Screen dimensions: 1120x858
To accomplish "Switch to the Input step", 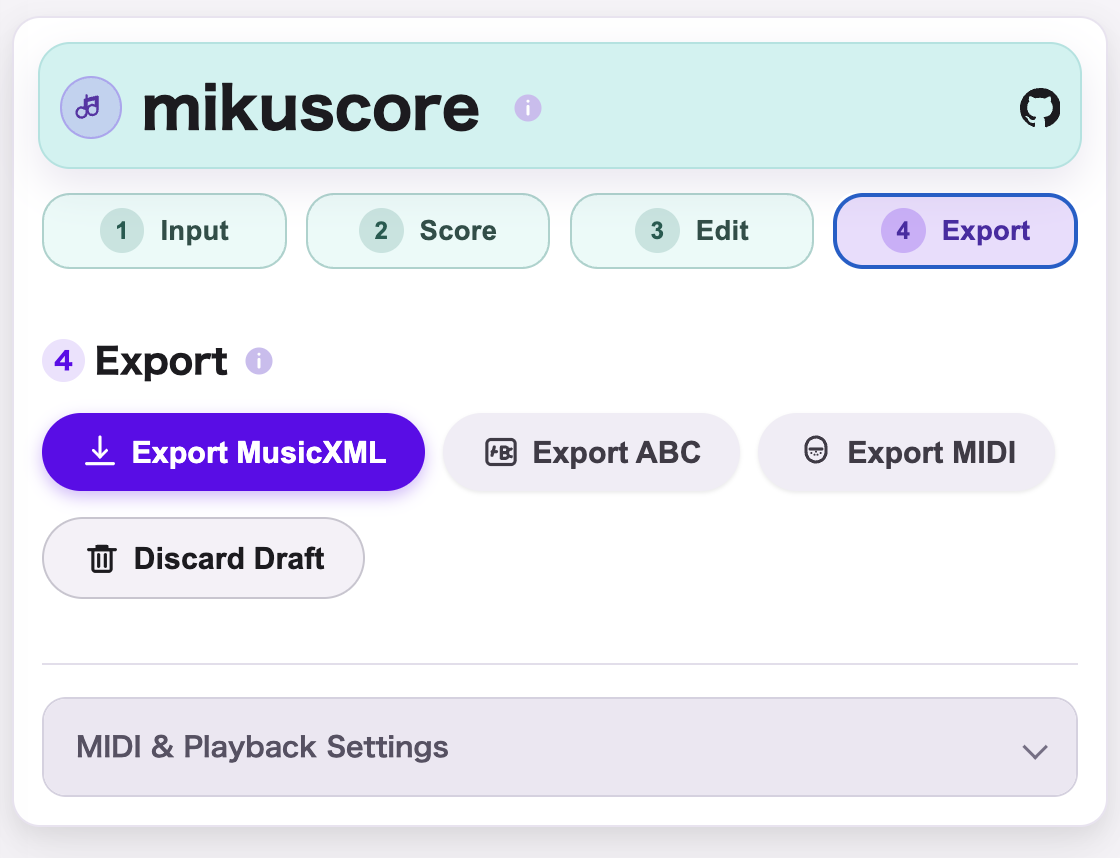I will pos(164,231).
